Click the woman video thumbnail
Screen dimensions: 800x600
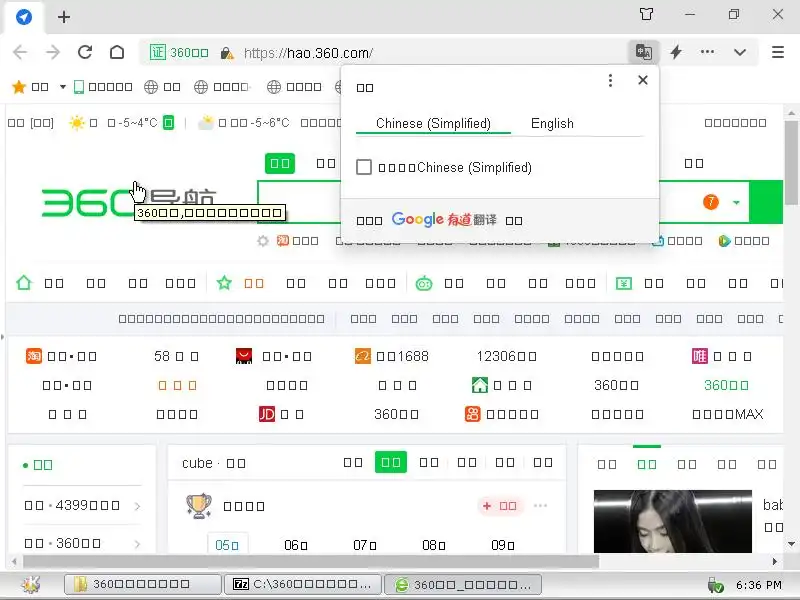[672, 521]
